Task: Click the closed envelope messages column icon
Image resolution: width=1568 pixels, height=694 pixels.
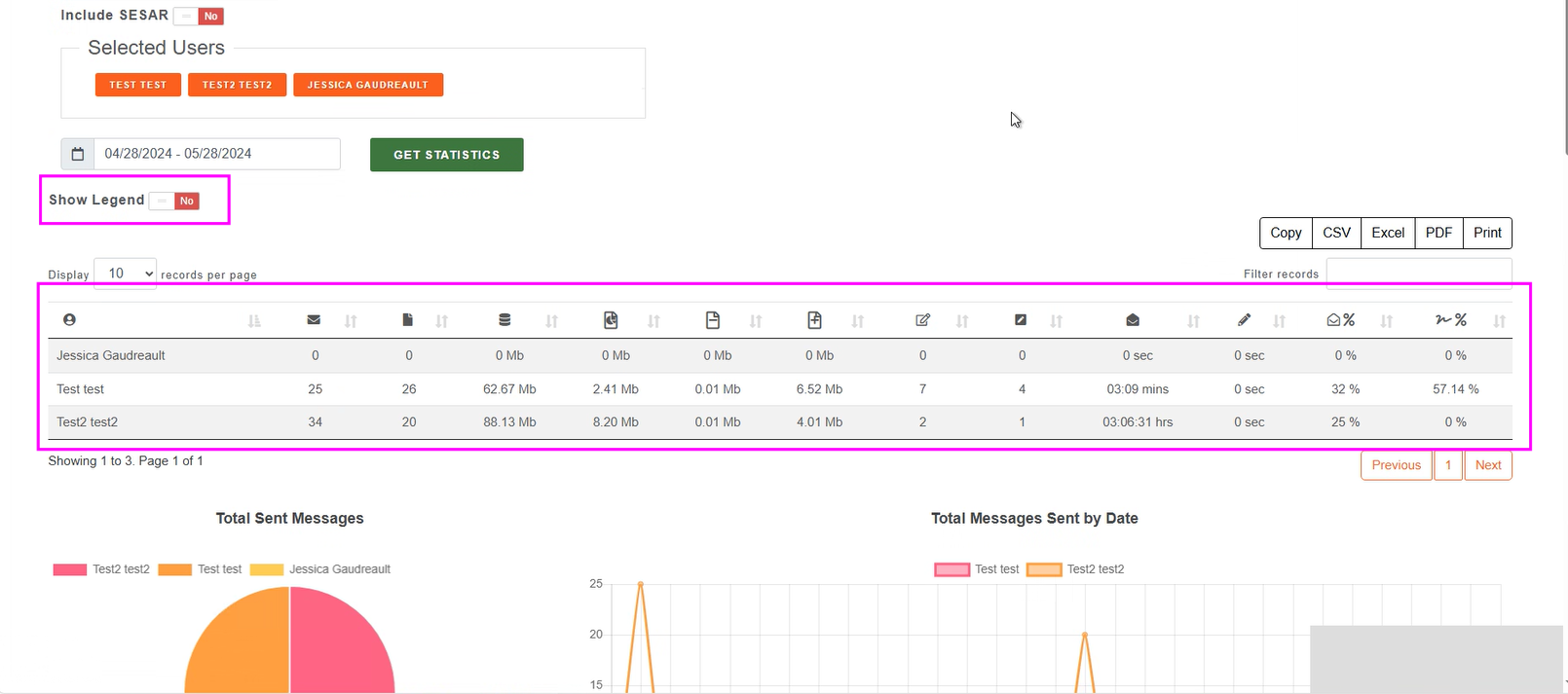Action: pos(314,319)
